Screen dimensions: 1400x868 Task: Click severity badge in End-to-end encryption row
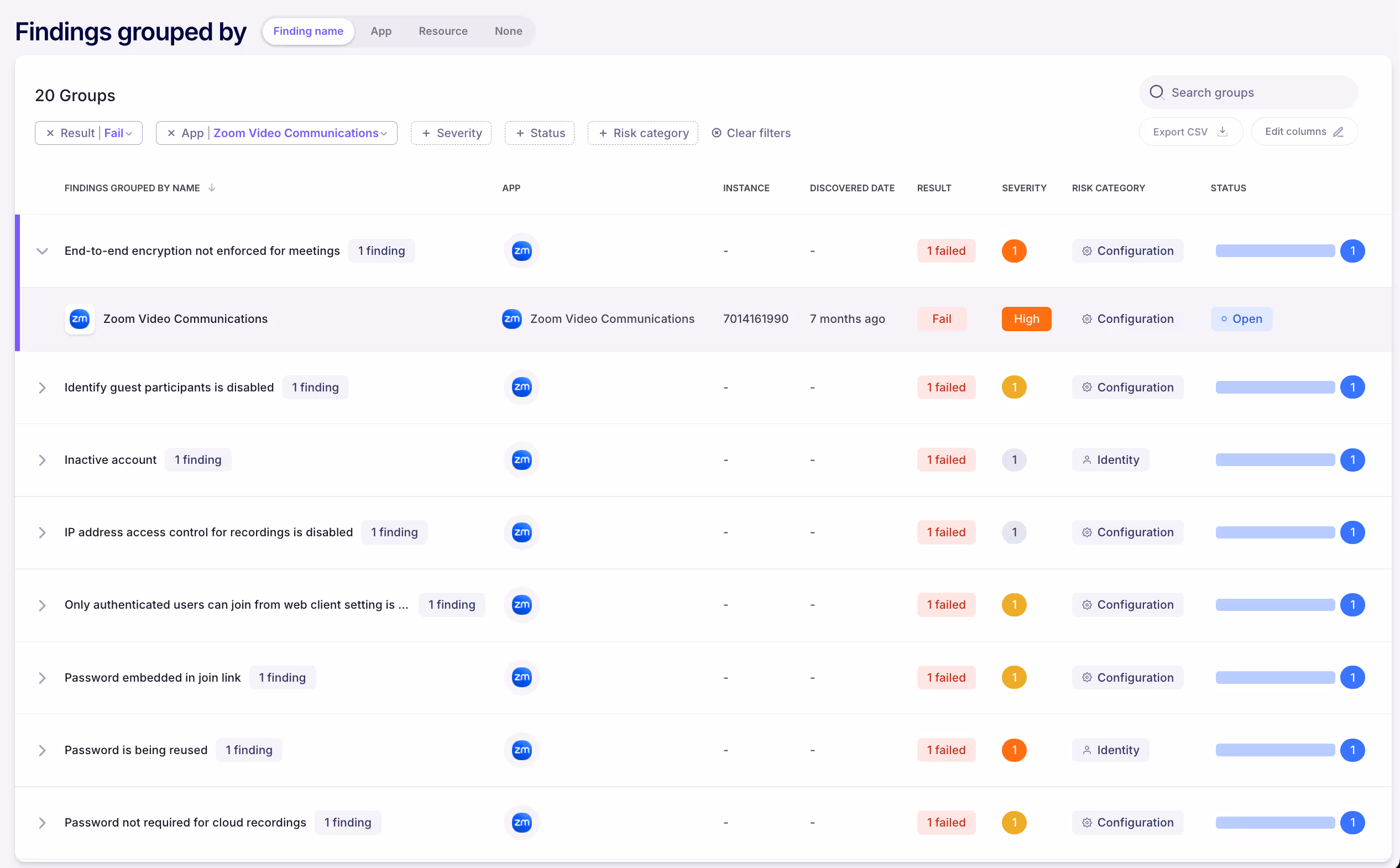1014,251
